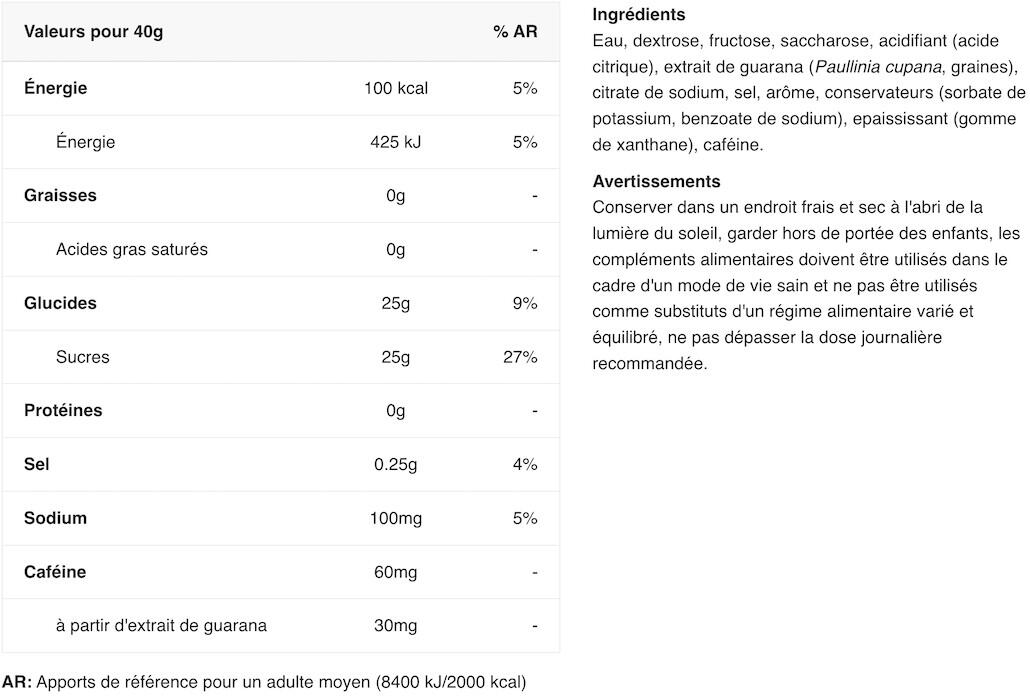The width and height of the screenshot is (1030, 700).
Task: Select the 'Caféine' 60mg value
Action: pyautogui.click(x=395, y=572)
